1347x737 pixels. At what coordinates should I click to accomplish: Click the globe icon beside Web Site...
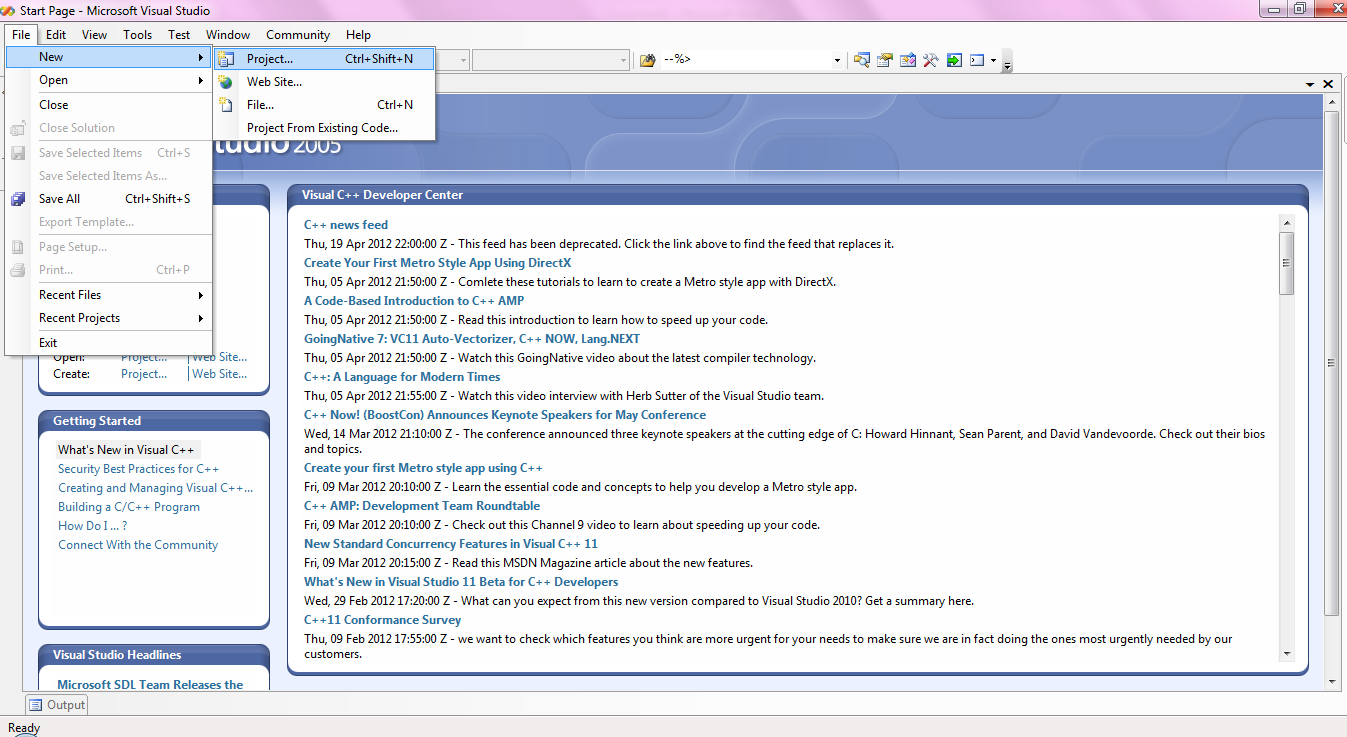click(226, 82)
